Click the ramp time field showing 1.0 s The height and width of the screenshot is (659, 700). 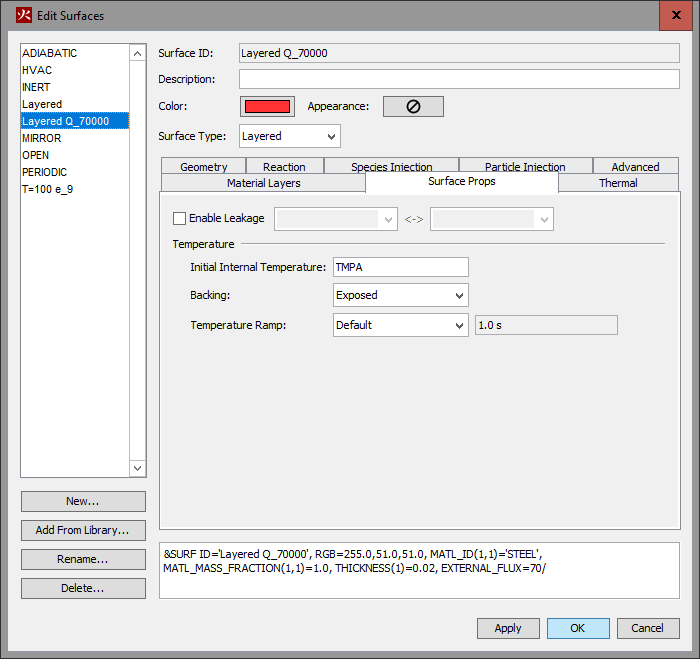[x=546, y=325]
